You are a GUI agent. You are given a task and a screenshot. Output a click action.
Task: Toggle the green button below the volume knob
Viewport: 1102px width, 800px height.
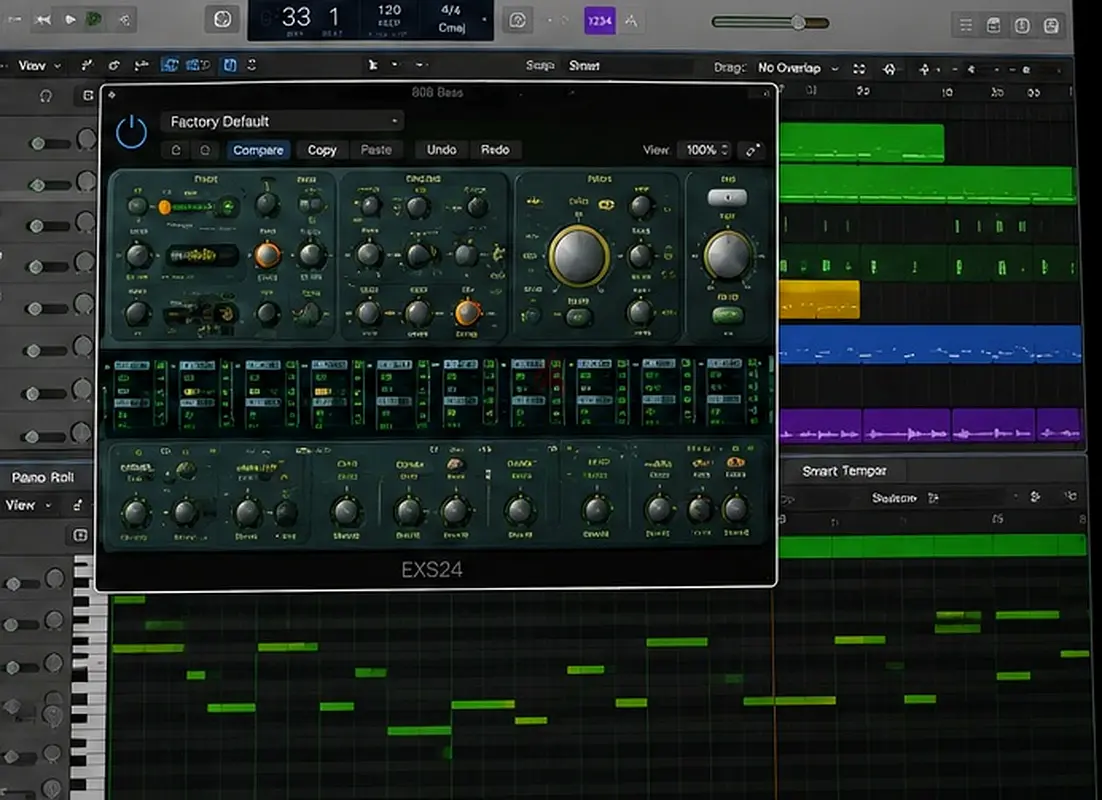(x=727, y=315)
